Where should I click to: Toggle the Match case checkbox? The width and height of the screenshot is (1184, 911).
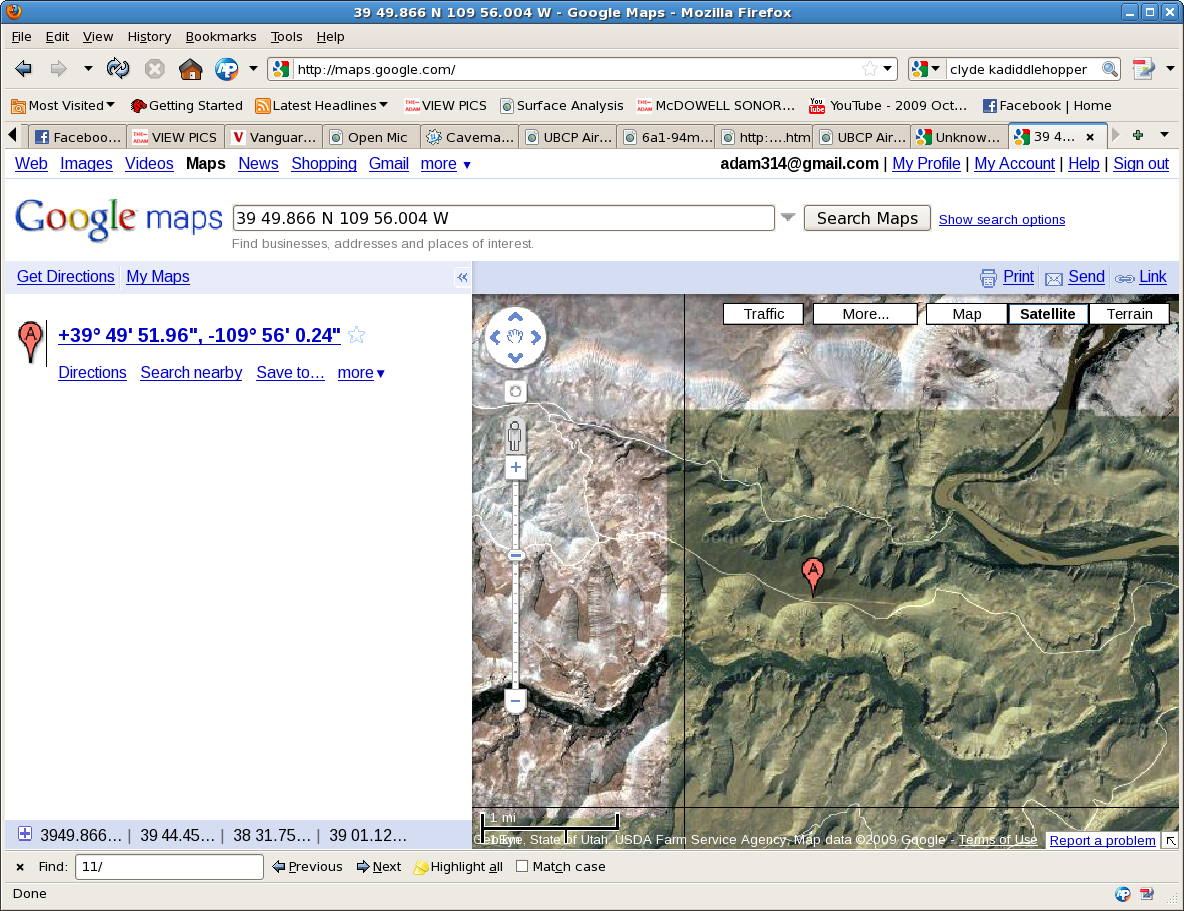(x=522, y=867)
